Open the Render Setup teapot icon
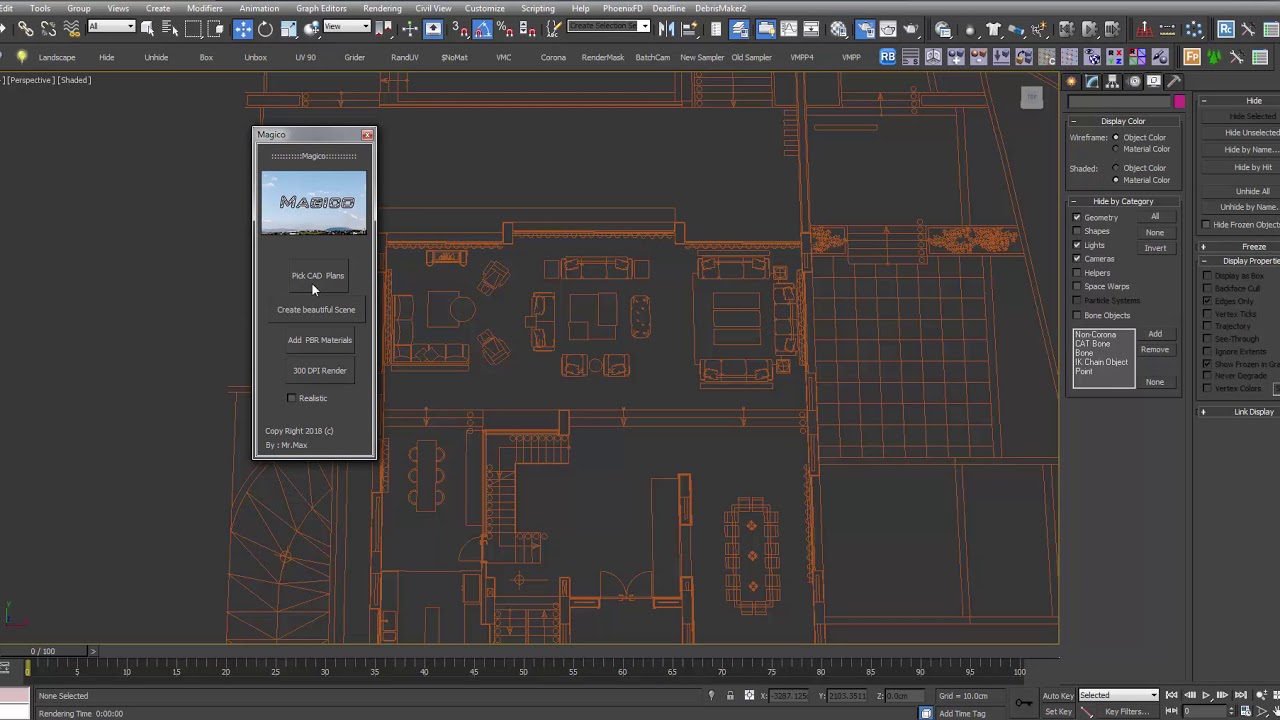The width and height of the screenshot is (1280, 720). click(865, 29)
